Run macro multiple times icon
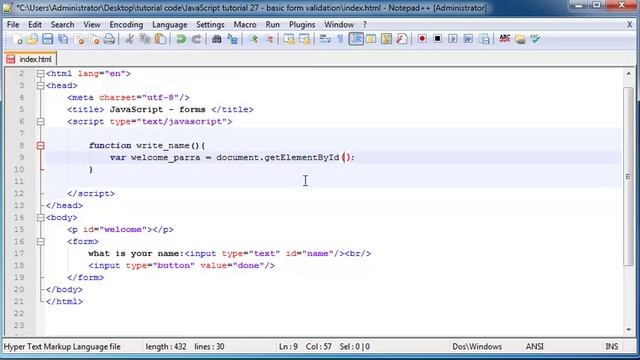 point(468,39)
